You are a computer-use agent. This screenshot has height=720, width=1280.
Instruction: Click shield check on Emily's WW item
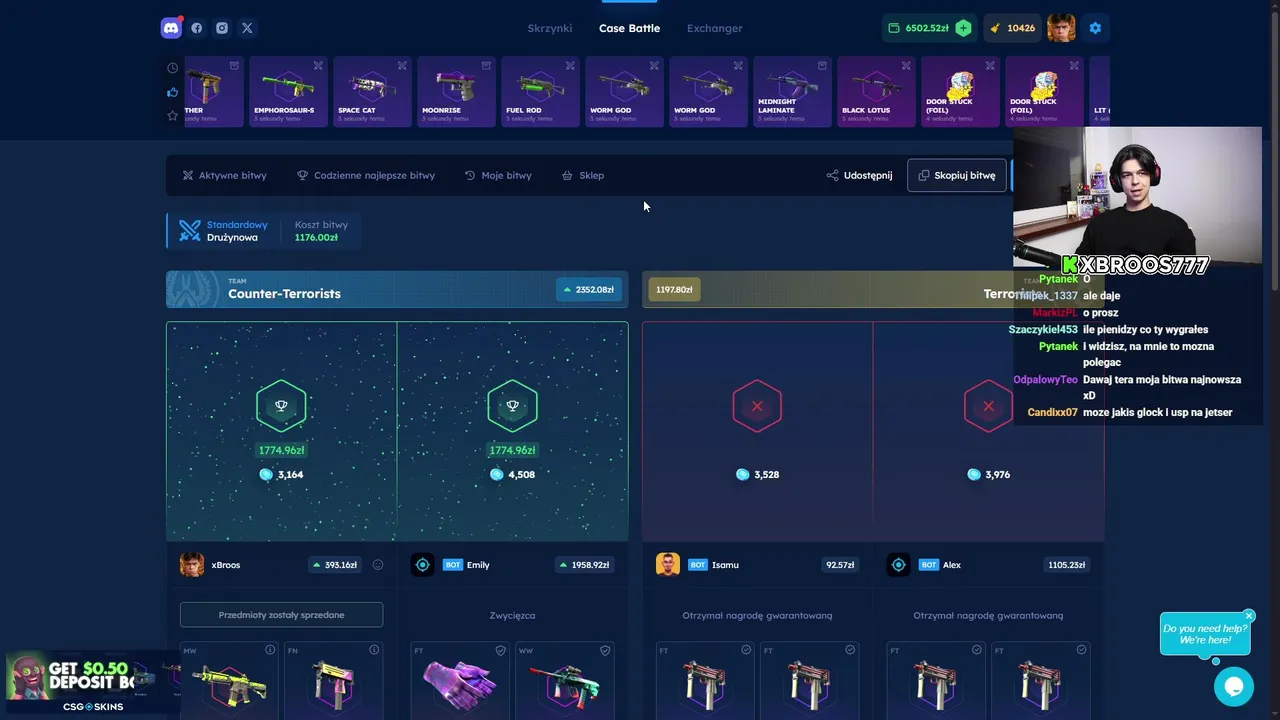coord(605,650)
